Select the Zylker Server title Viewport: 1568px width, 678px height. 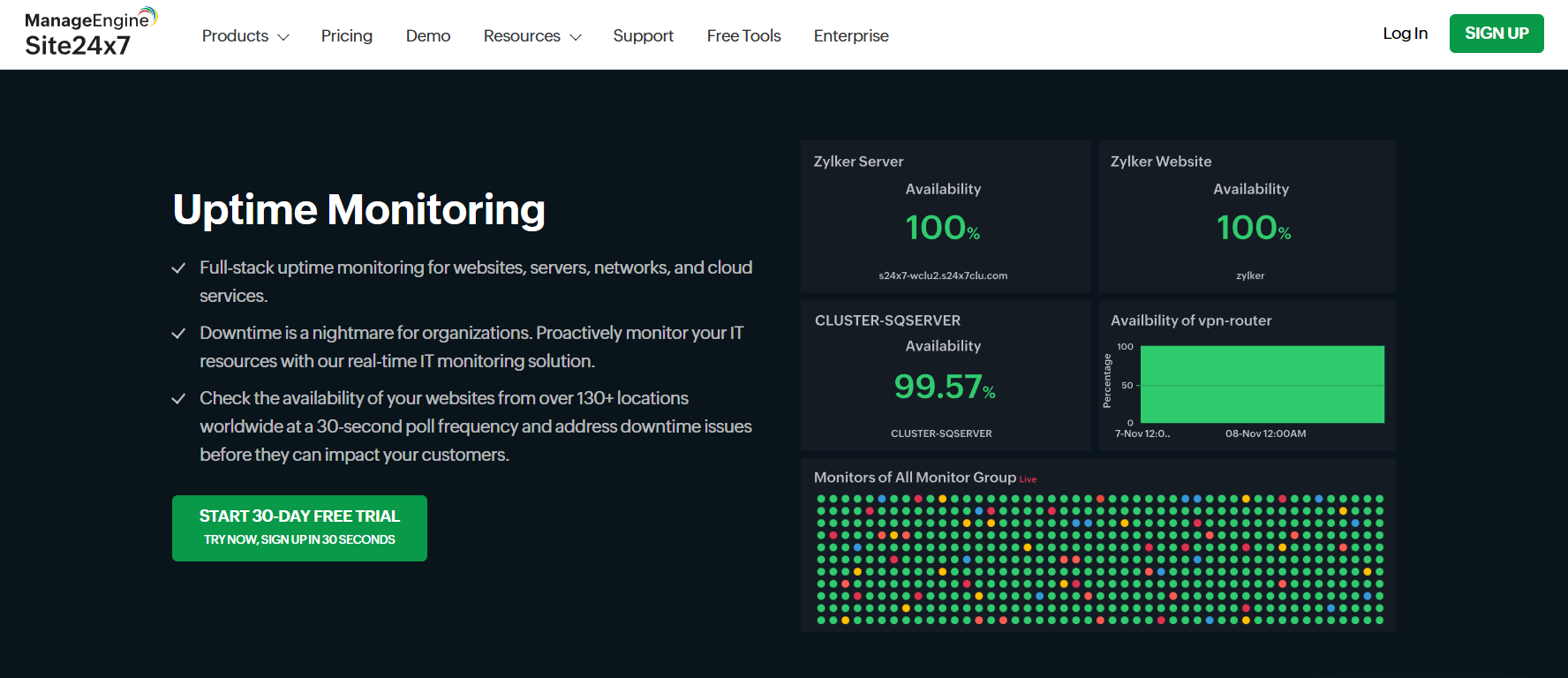point(858,162)
